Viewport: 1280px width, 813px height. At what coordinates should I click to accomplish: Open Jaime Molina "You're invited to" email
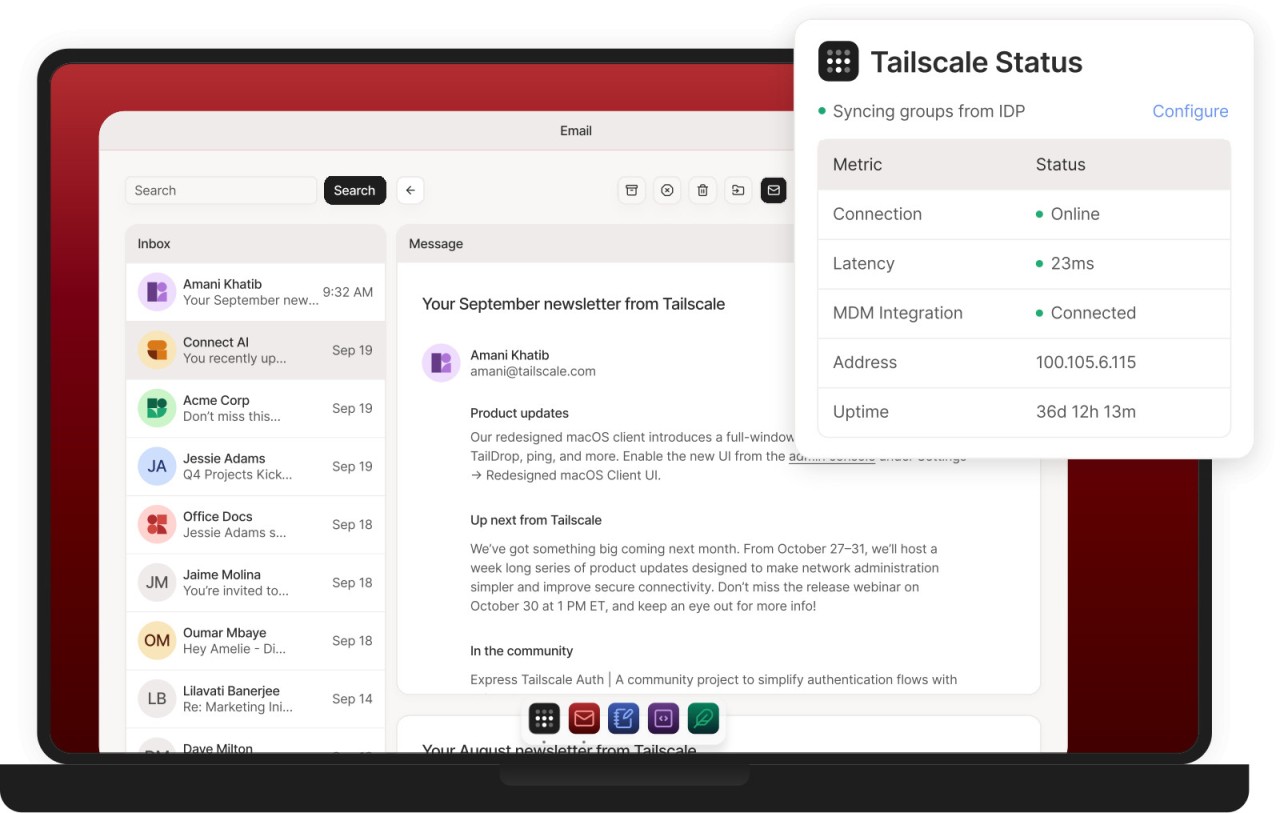click(256, 582)
